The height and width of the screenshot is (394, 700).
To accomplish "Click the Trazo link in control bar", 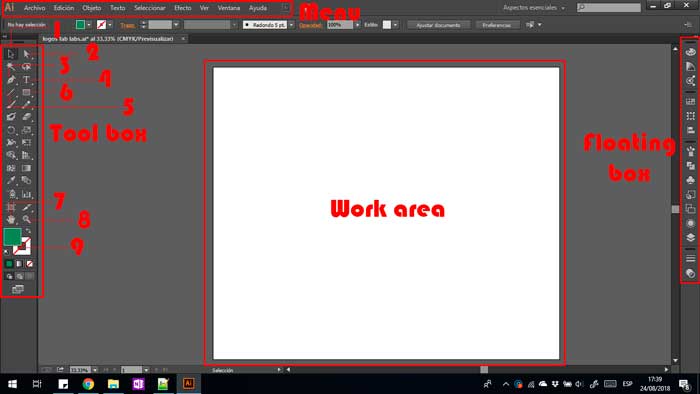I will (x=127, y=25).
